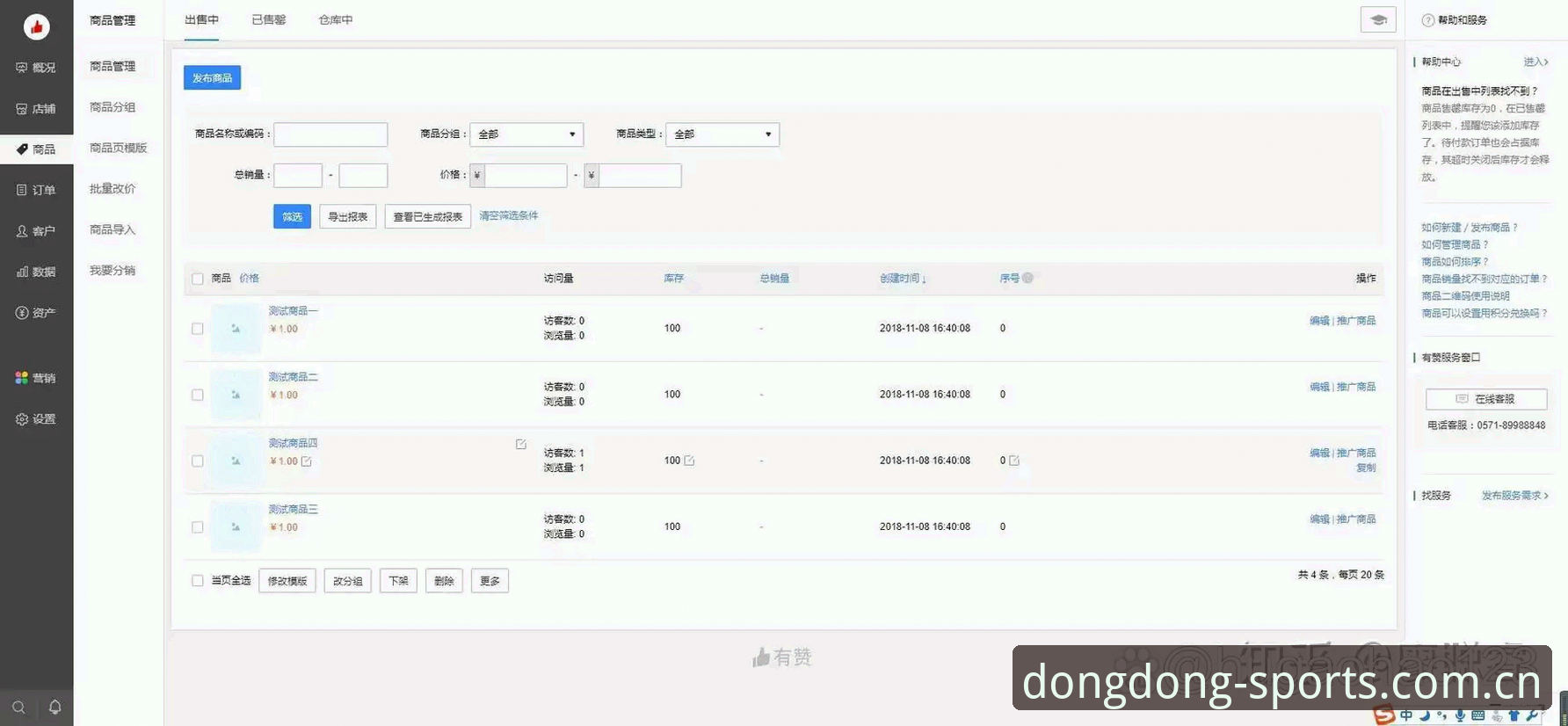
Task: Click the 序号 help question icon
Action: 1027,278
